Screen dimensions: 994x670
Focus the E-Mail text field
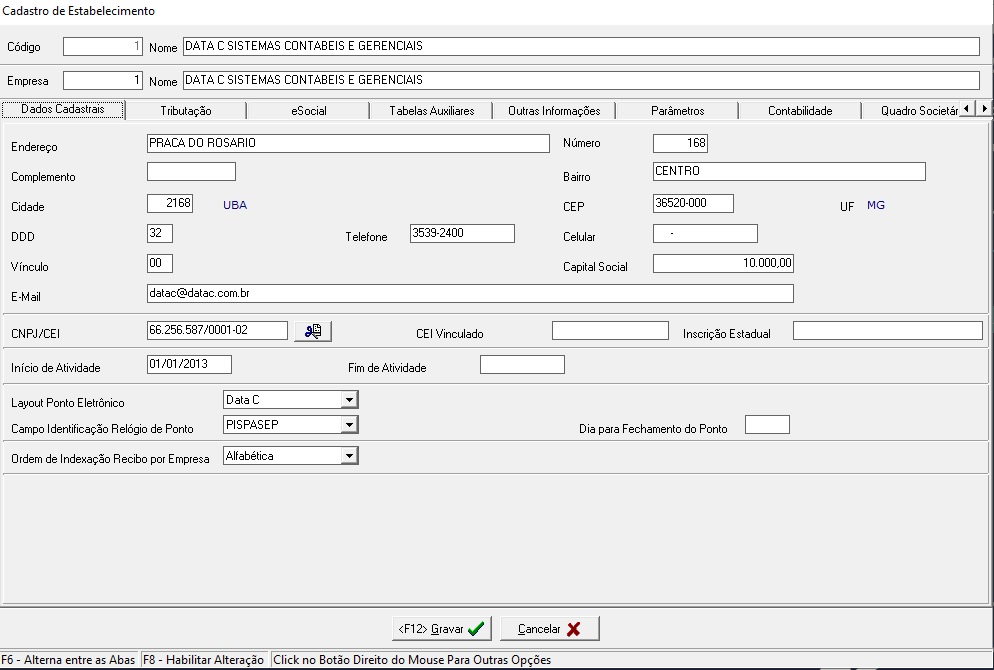click(469, 294)
